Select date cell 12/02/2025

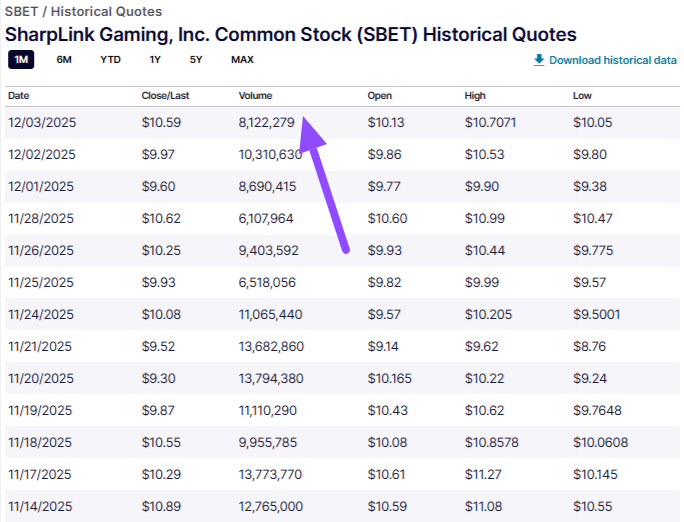pos(42,154)
